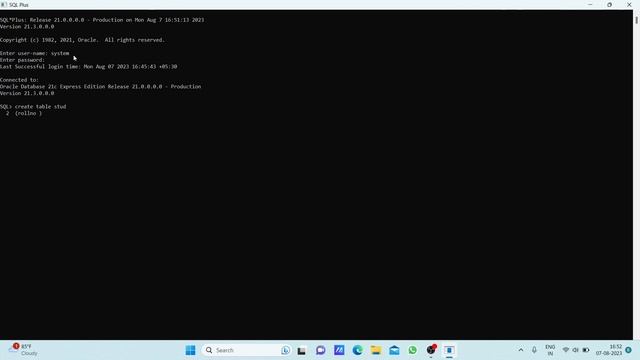Open the Chat app on taskbar
The height and width of the screenshot is (360, 640).
click(x=320, y=350)
